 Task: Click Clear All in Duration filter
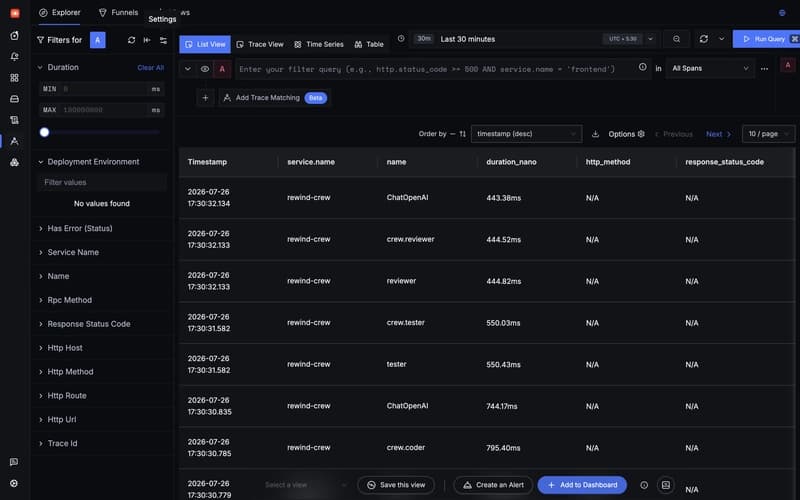pyautogui.click(x=151, y=67)
